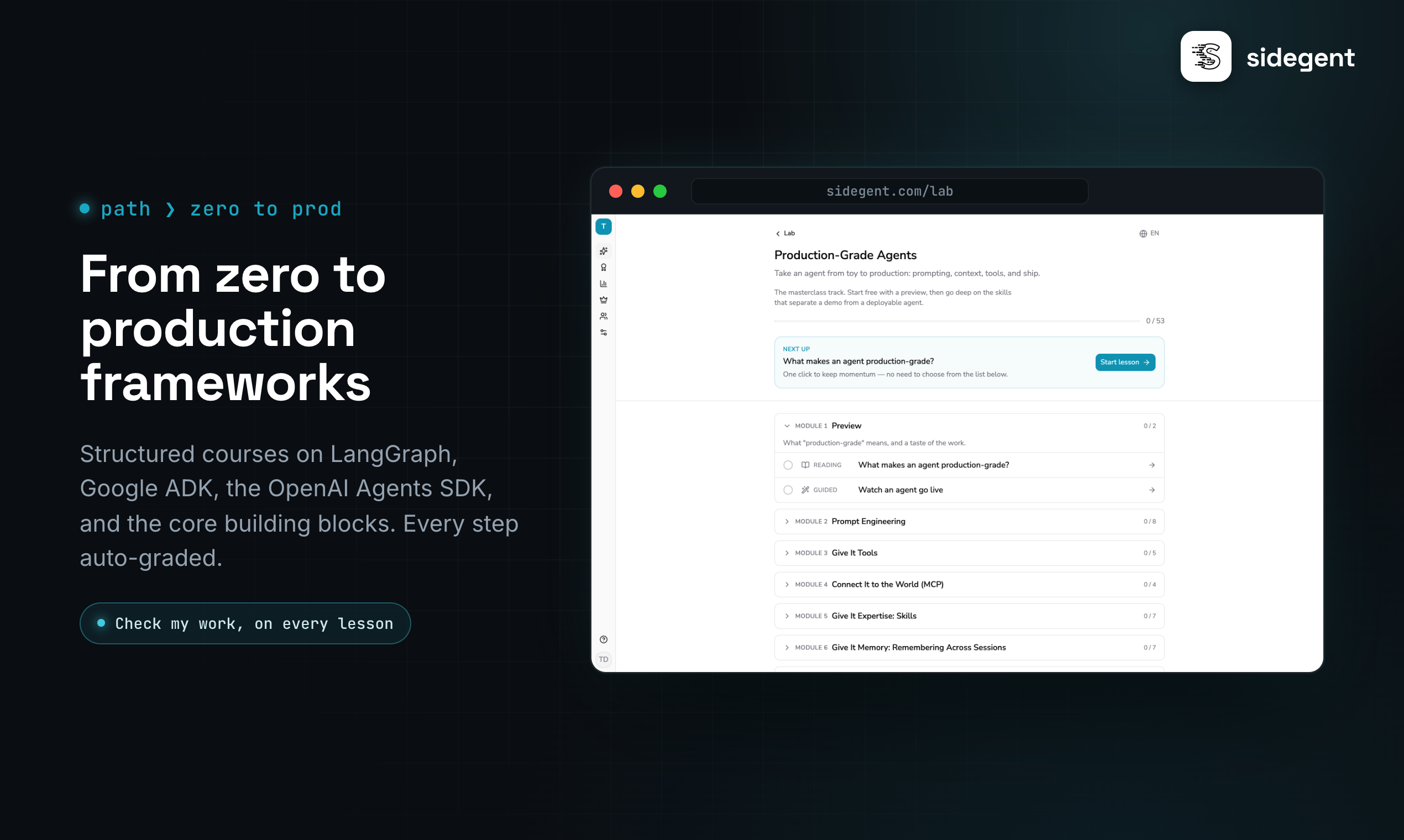The width and height of the screenshot is (1404, 840).
Task: Click the green maximize window dot
Action: click(659, 191)
